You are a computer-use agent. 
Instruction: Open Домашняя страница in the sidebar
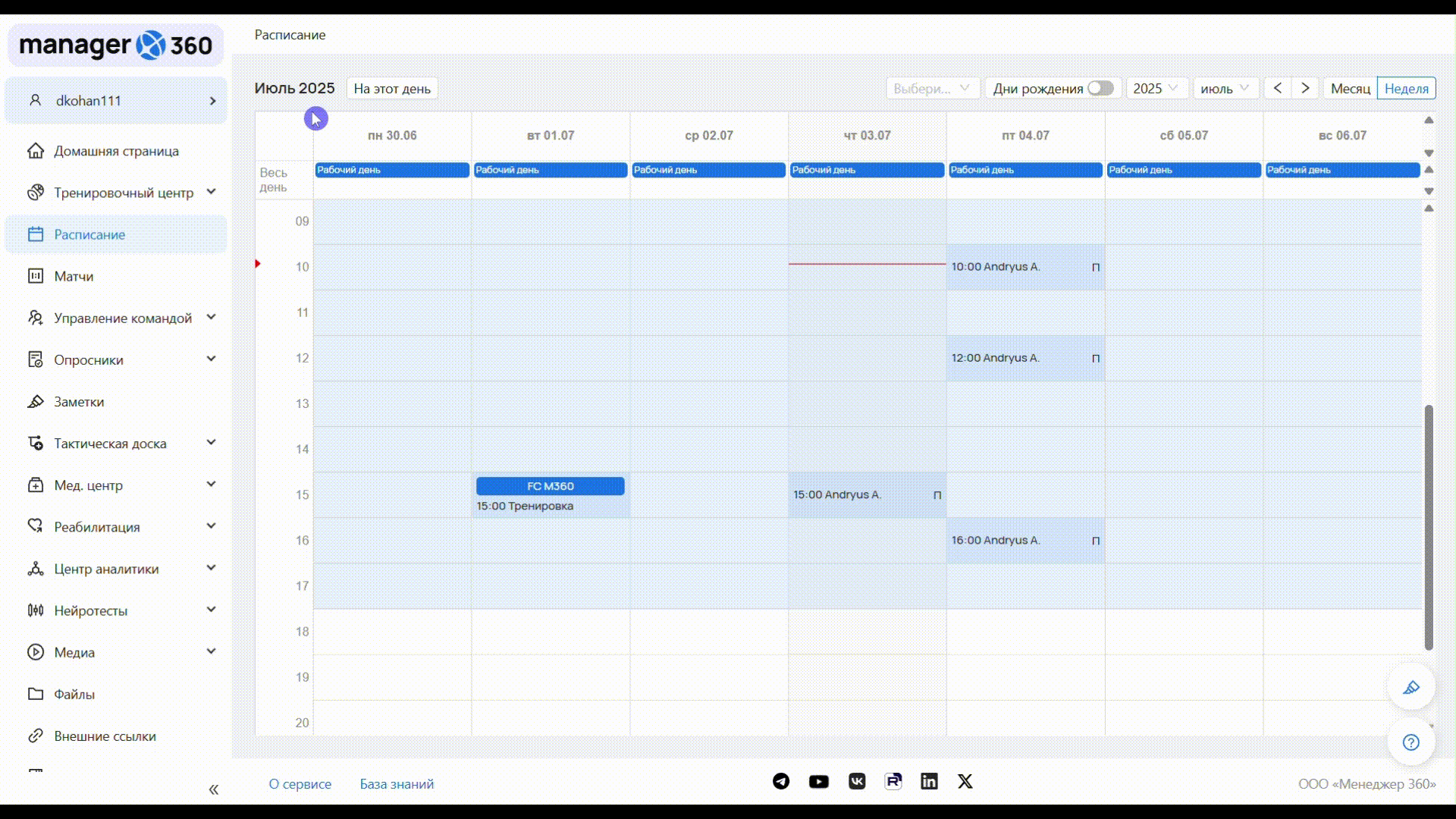tap(116, 151)
